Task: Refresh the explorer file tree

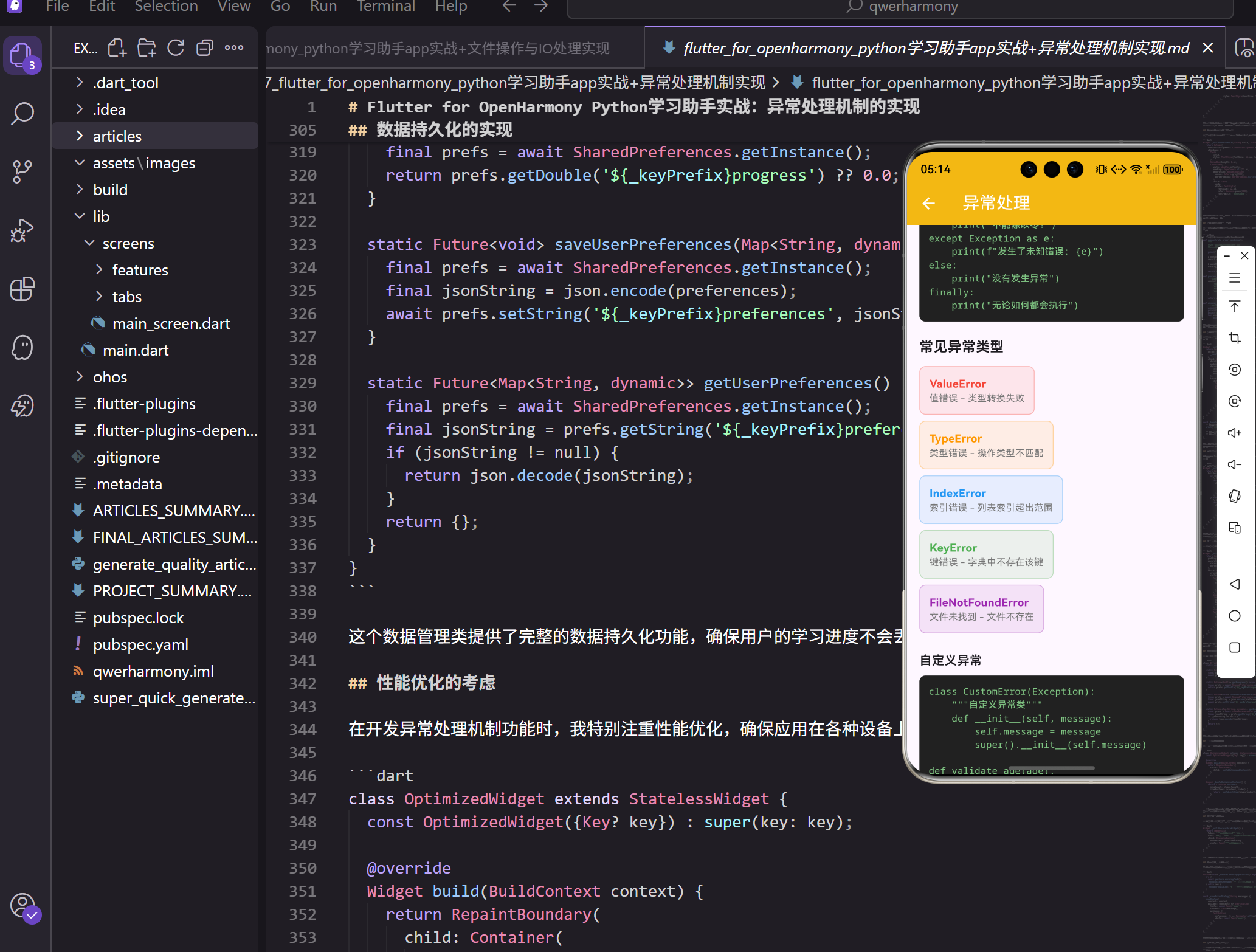Action: coord(176,48)
